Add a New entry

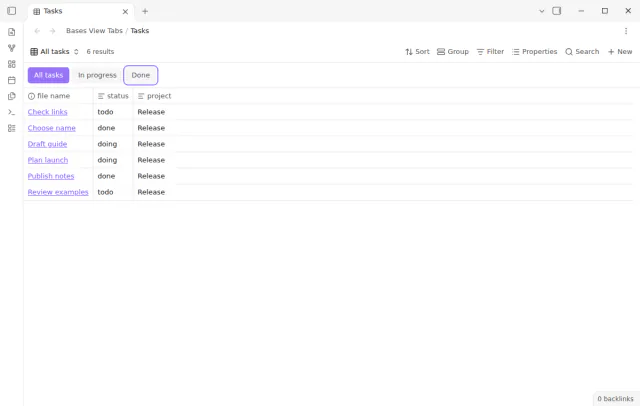pyautogui.click(x=620, y=52)
